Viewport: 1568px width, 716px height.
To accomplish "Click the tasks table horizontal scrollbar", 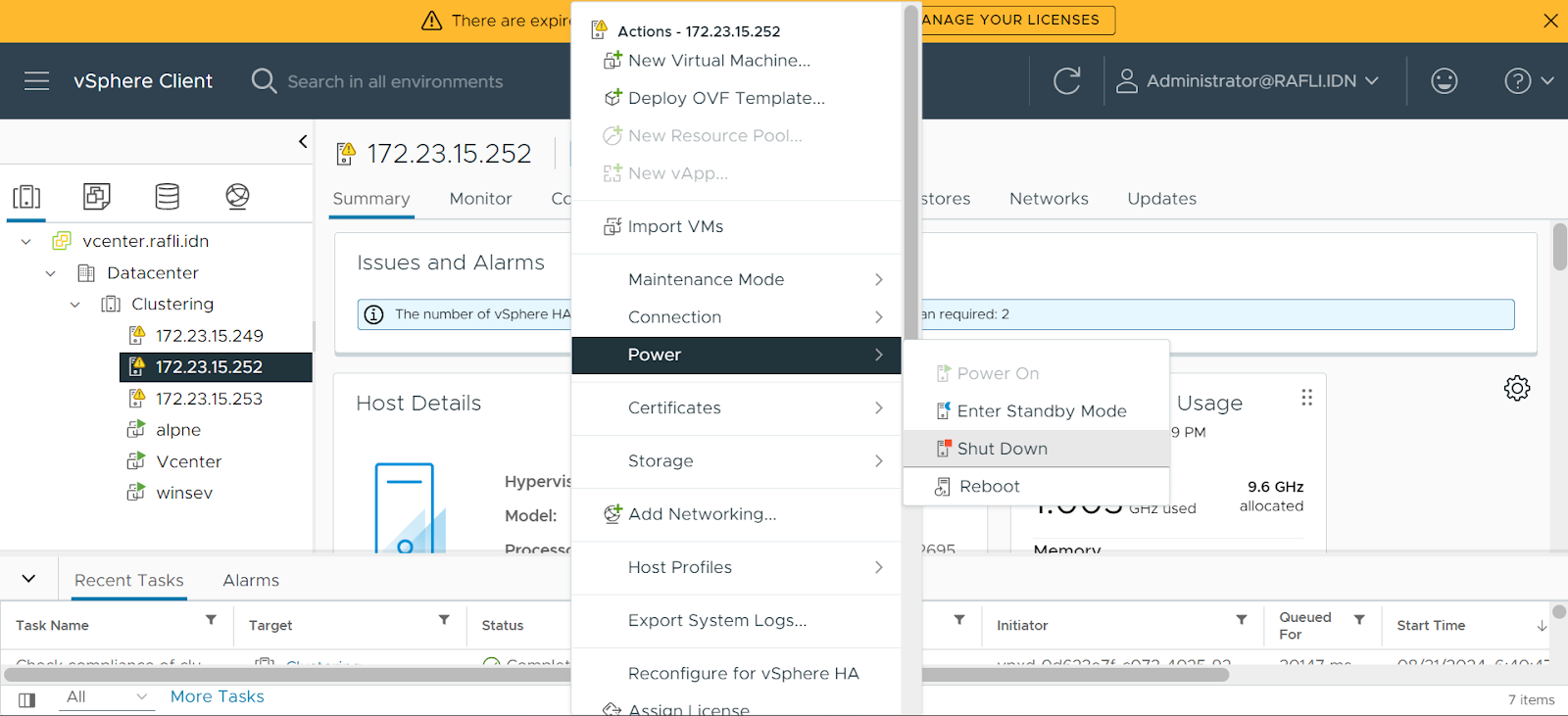I will coord(617,674).
